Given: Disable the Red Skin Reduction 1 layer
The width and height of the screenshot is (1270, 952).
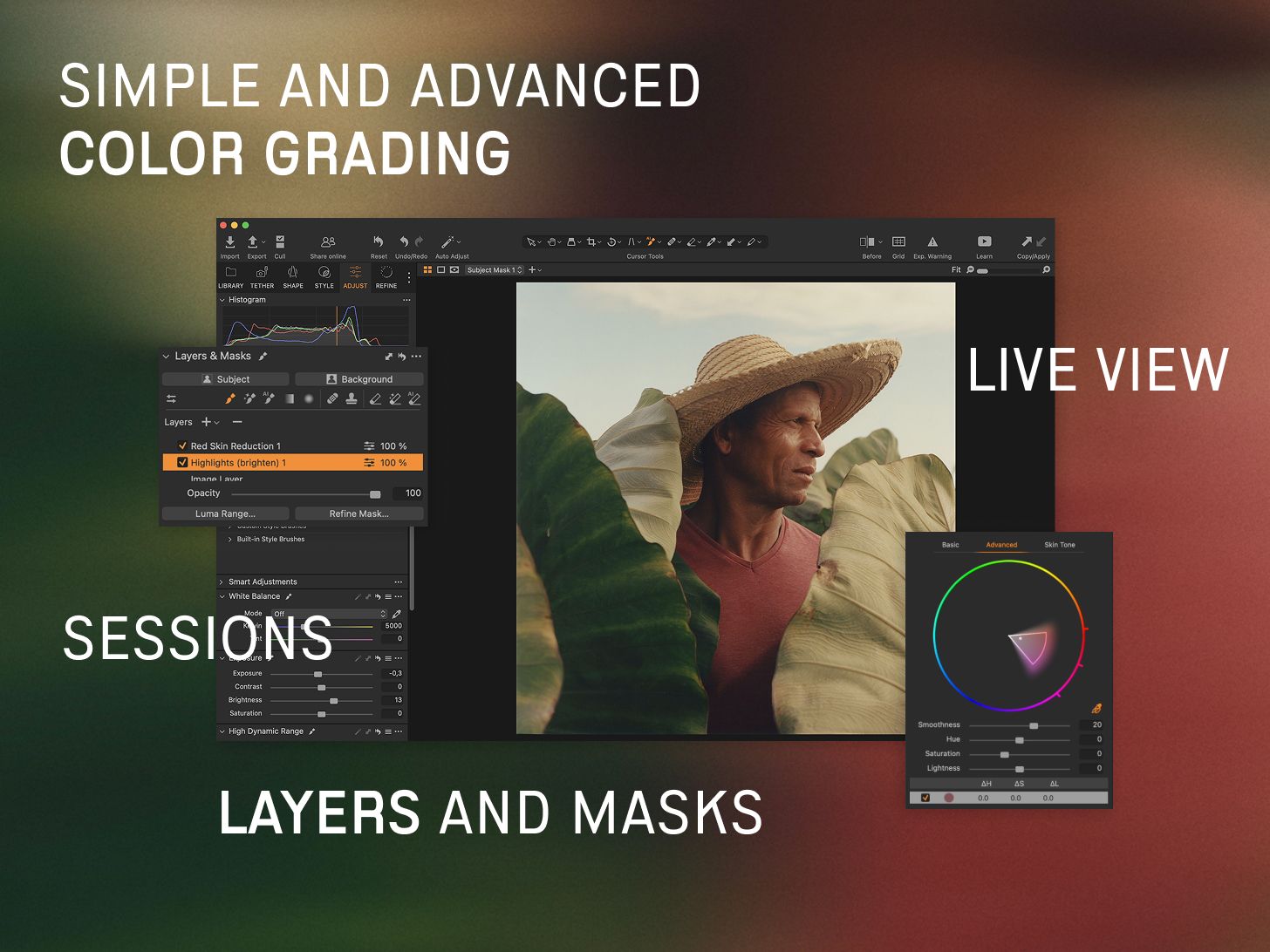Looking at the screenshot, I should tap(182, 445).
